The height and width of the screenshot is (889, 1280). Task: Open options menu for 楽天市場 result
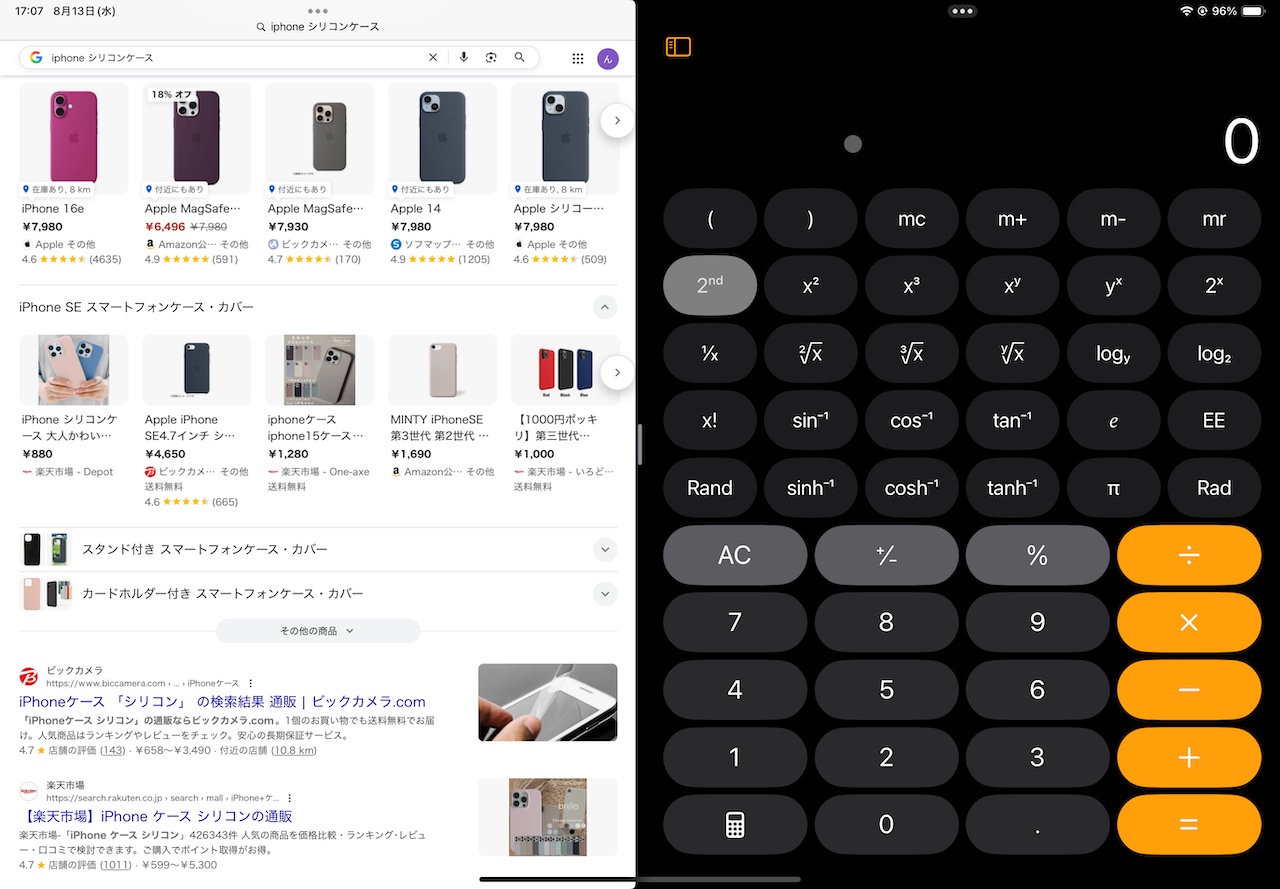pos(290,798)
